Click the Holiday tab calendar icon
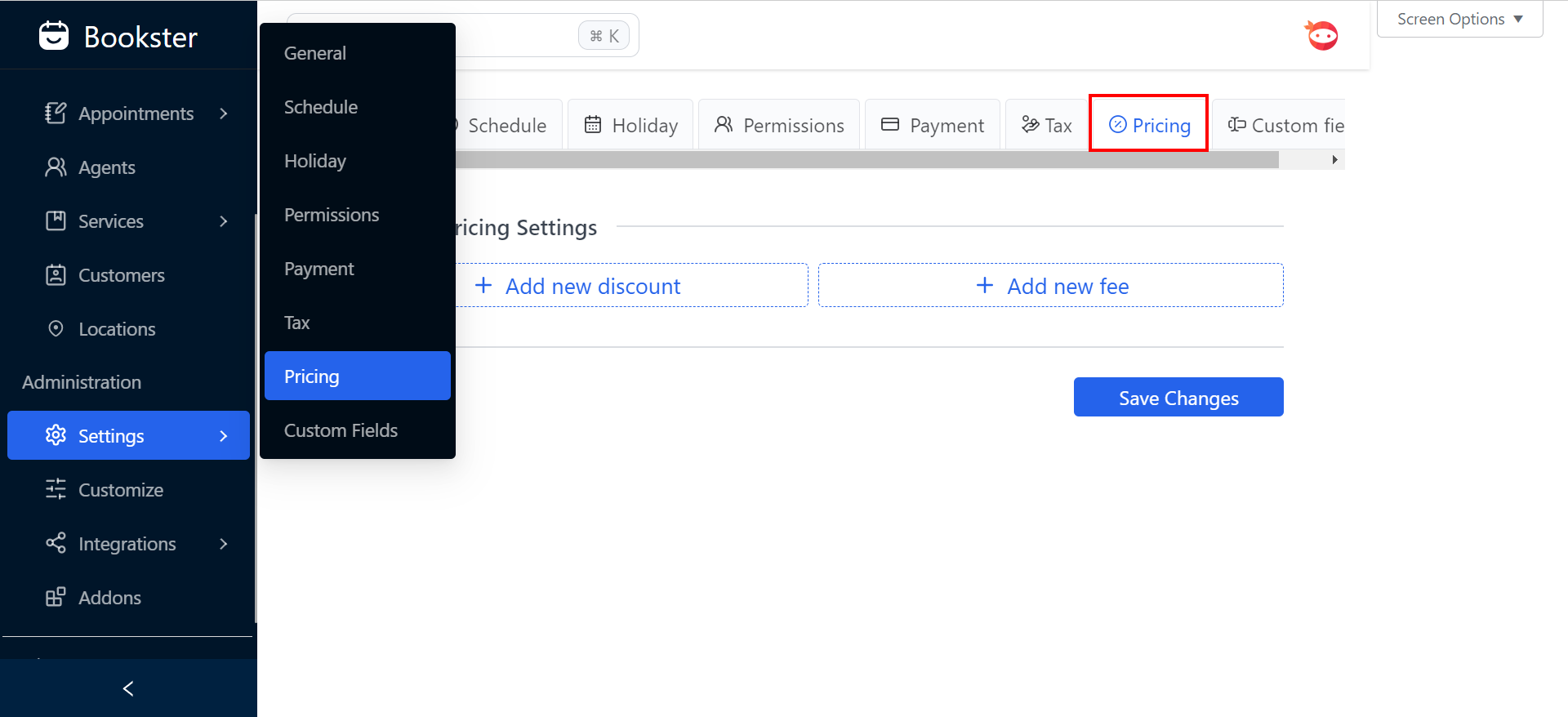The width and height of the screenshot is (1568, 717). click(x=593, y=125)
